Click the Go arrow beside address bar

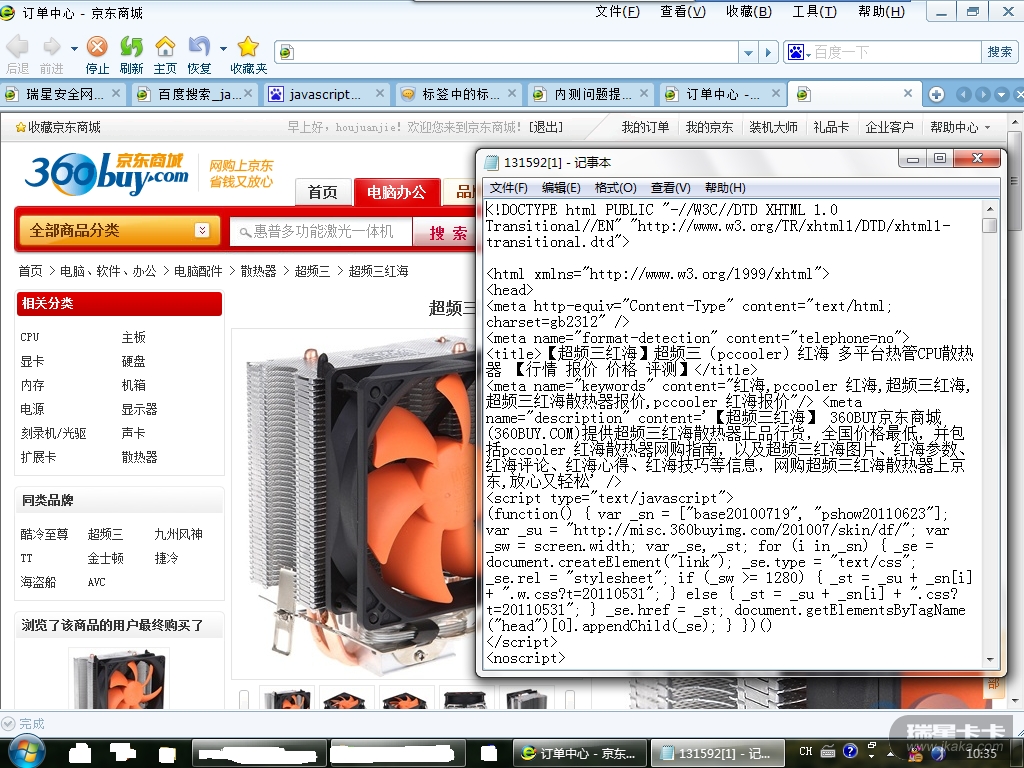coord(768,52)
